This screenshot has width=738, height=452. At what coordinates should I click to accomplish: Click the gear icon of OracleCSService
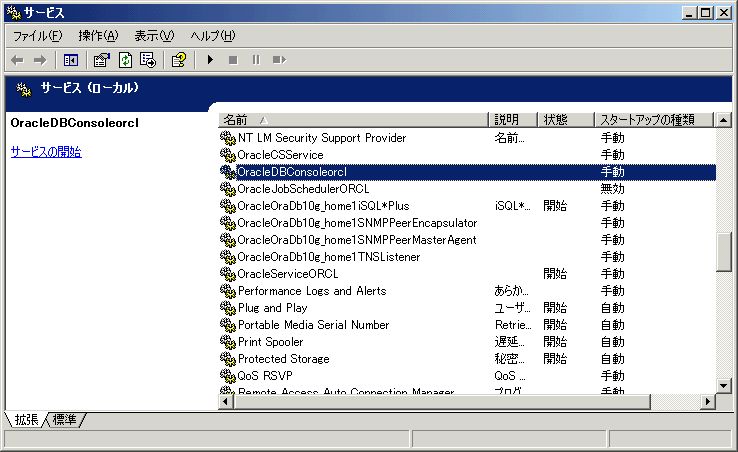point(228,155)
